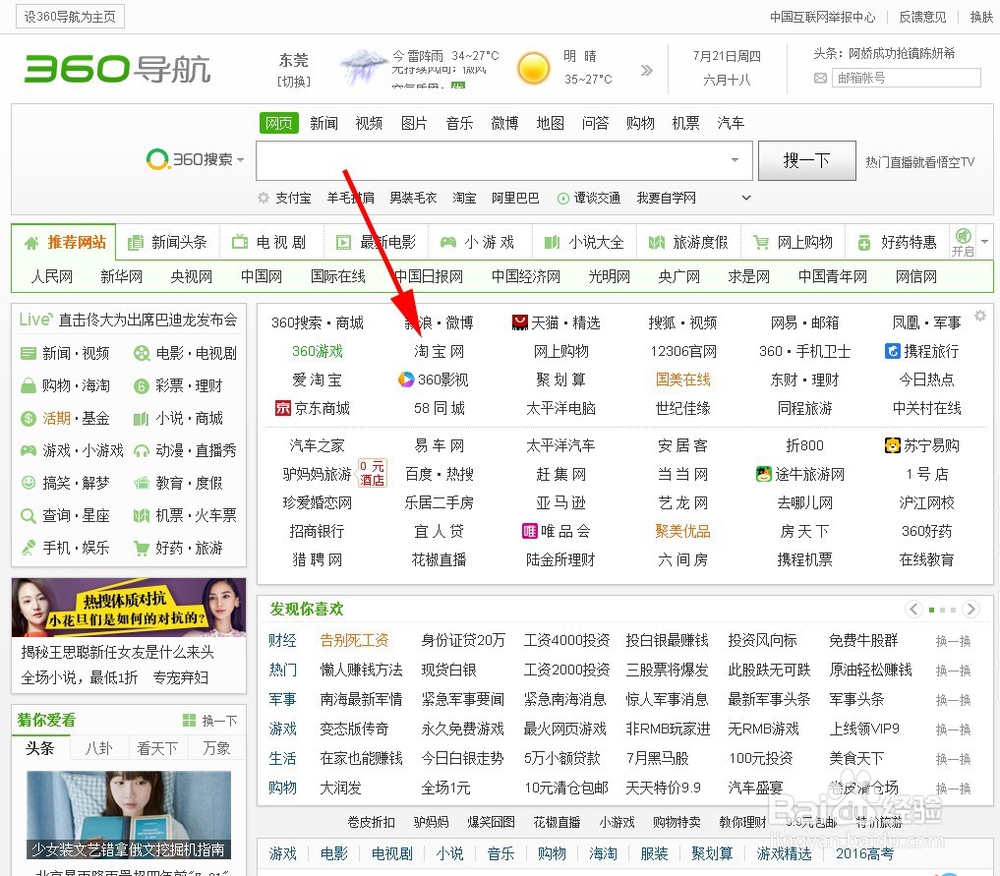Show previous page of 发现你喜欢
This screenshot has height=876, width=1000.
pyautogui.click(x=914, y=609)
